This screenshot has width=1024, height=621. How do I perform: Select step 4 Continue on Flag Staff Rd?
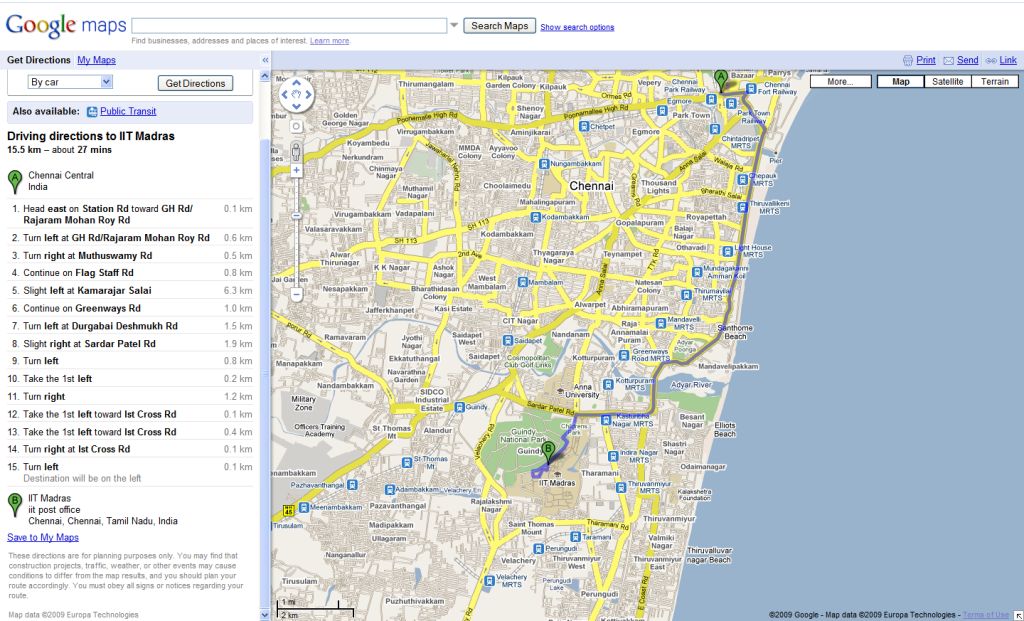pyautogui.click(x=129, y=273)
